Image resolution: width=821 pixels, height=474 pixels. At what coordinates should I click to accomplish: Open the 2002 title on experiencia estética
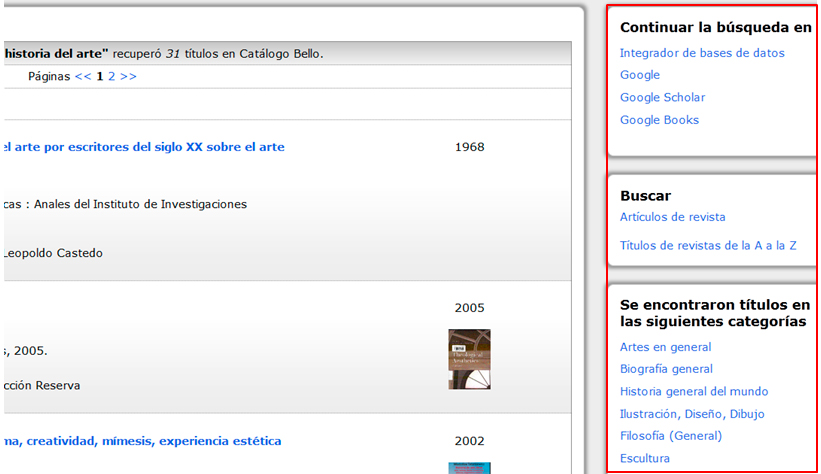[x=141, y=441]
